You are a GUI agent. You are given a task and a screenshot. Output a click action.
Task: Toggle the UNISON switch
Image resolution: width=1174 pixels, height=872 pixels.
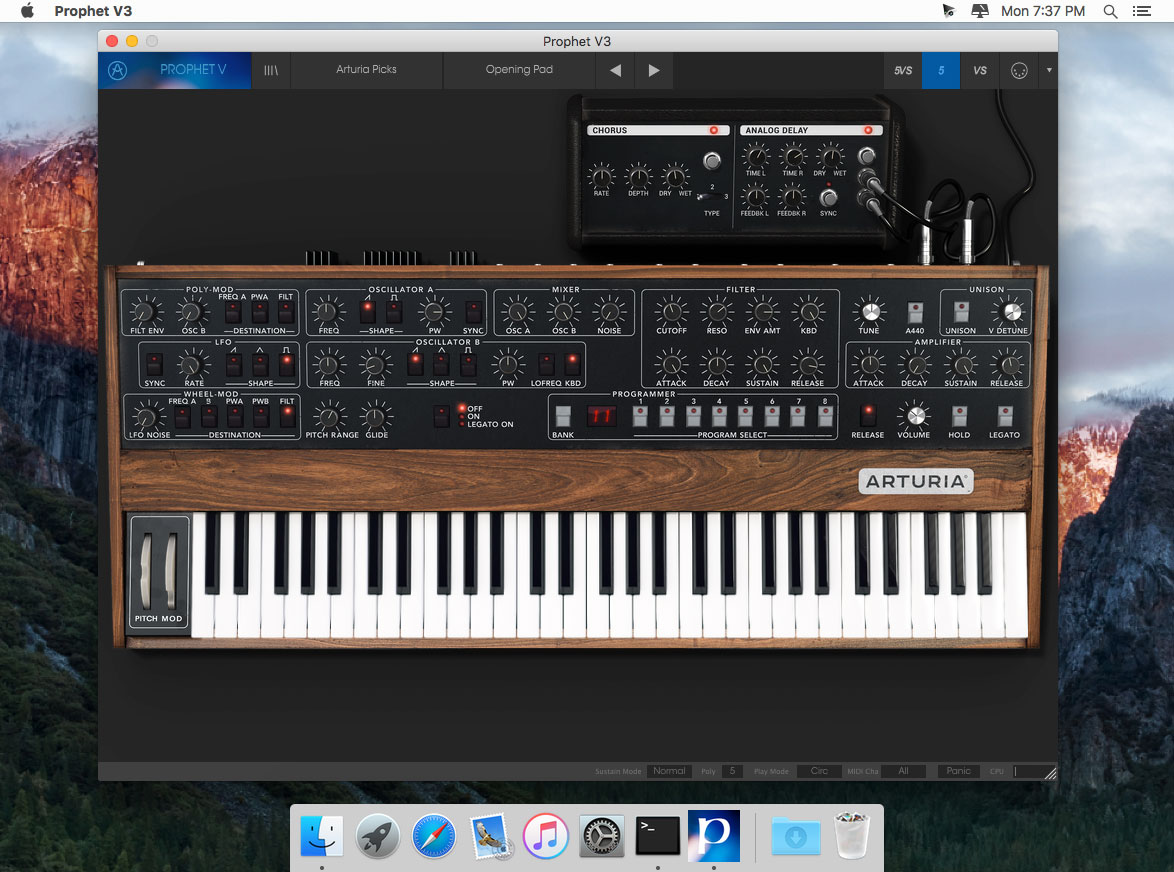click(x=961, y=311)
